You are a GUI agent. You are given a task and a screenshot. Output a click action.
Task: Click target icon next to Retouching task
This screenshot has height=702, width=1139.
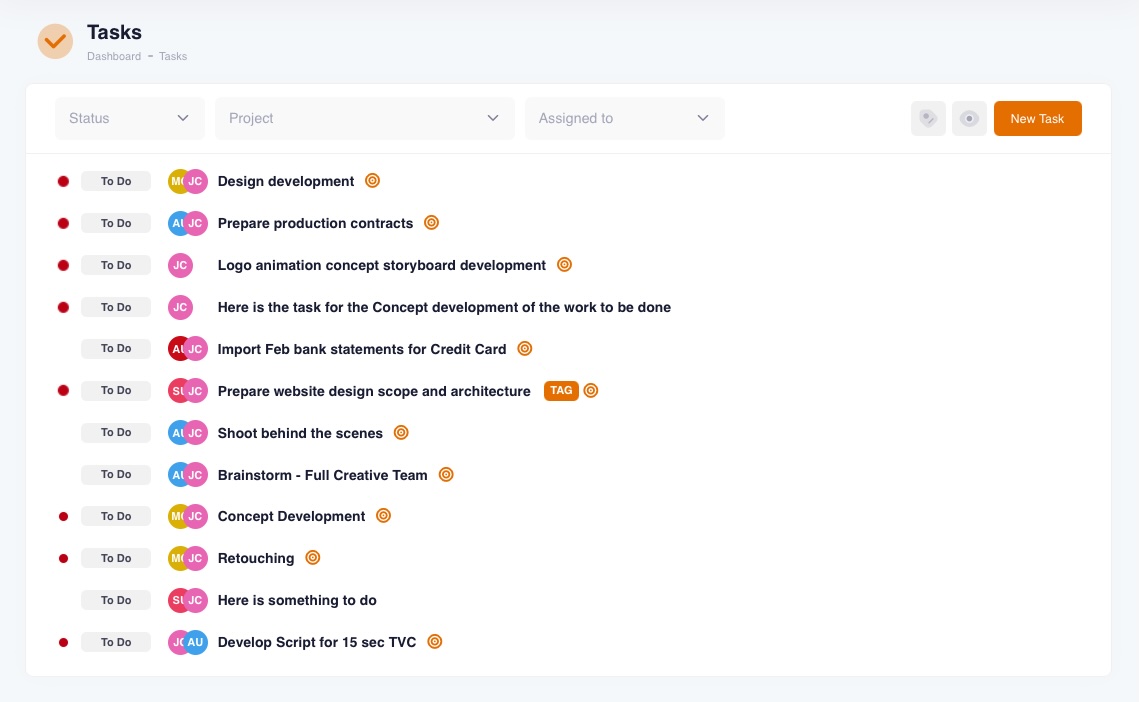312,558
